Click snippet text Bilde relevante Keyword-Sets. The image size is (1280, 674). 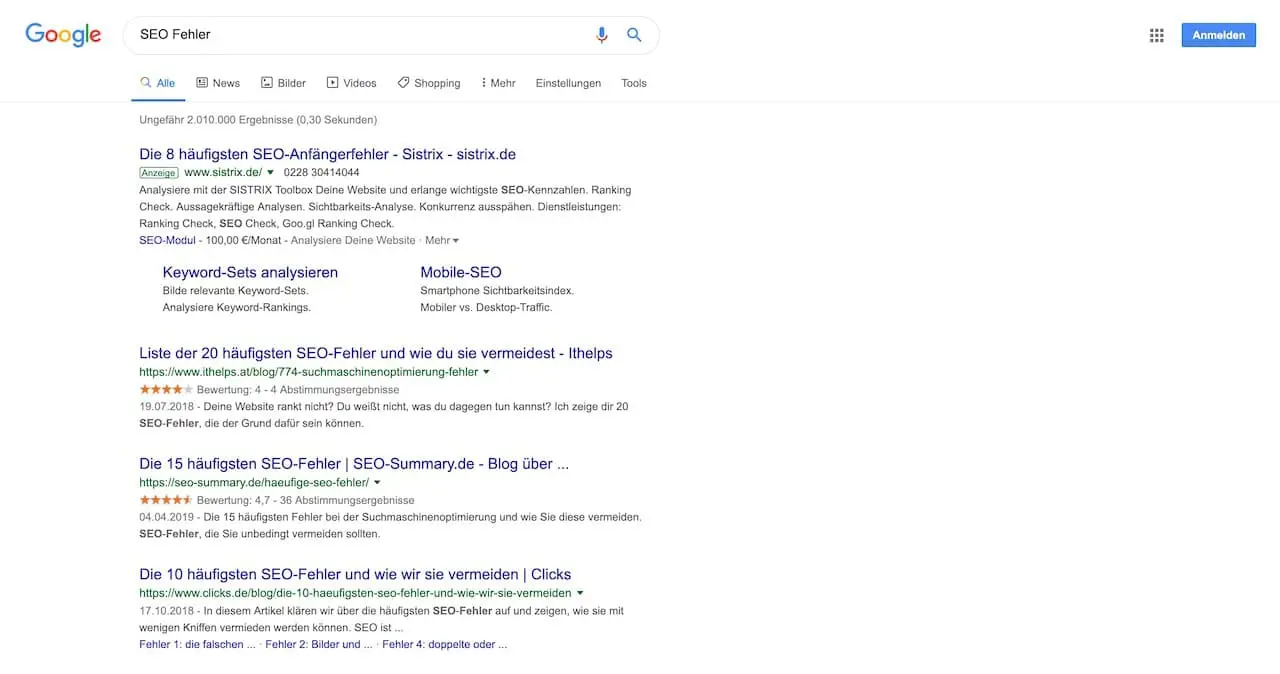point(235,290)
